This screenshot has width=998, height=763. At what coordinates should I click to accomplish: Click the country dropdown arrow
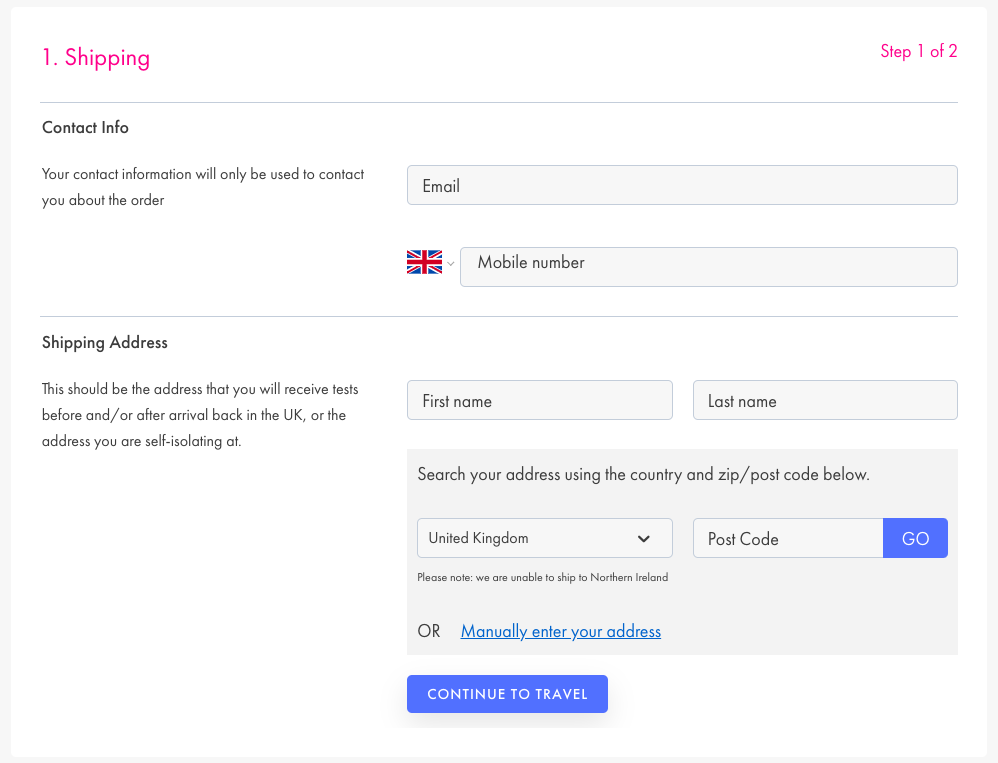click(644, 539)
